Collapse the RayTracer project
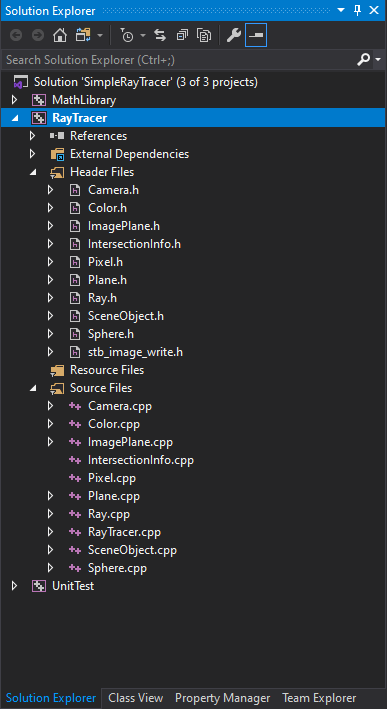Image resolution: width=387 pixels, height=709 pixels. pos(15,118)
